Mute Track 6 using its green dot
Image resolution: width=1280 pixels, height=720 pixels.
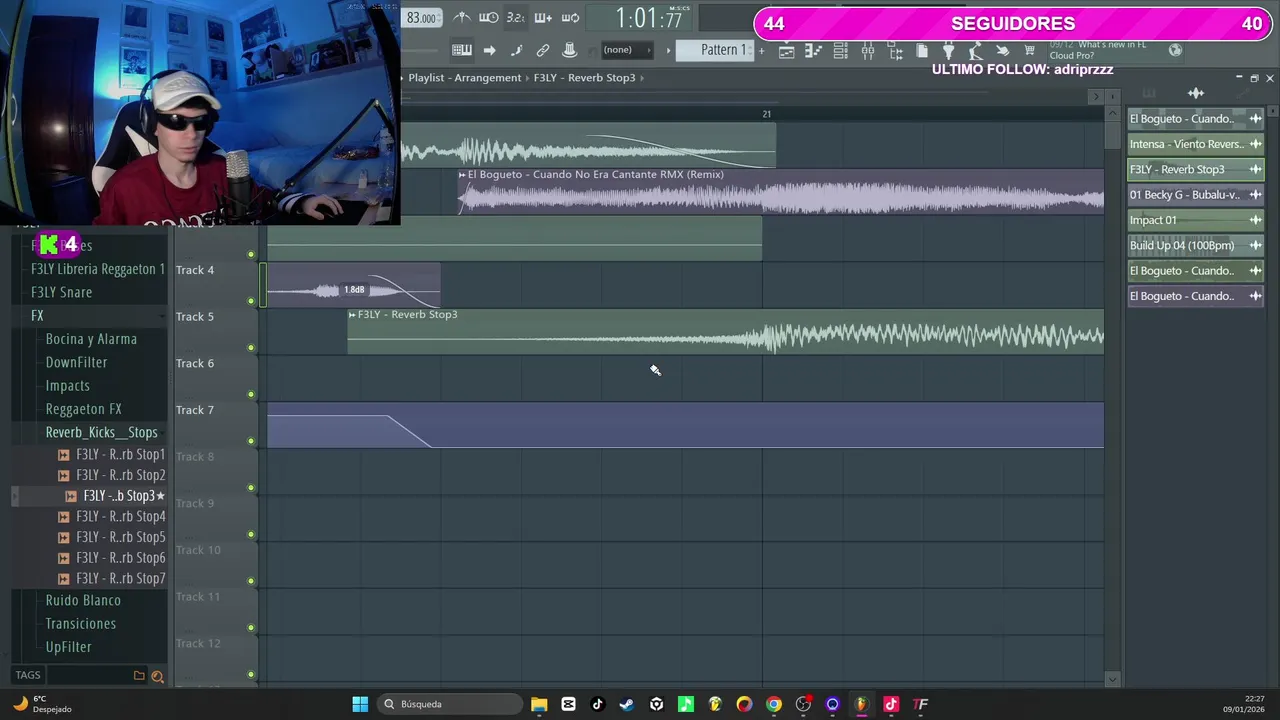(x=251, y=394)
